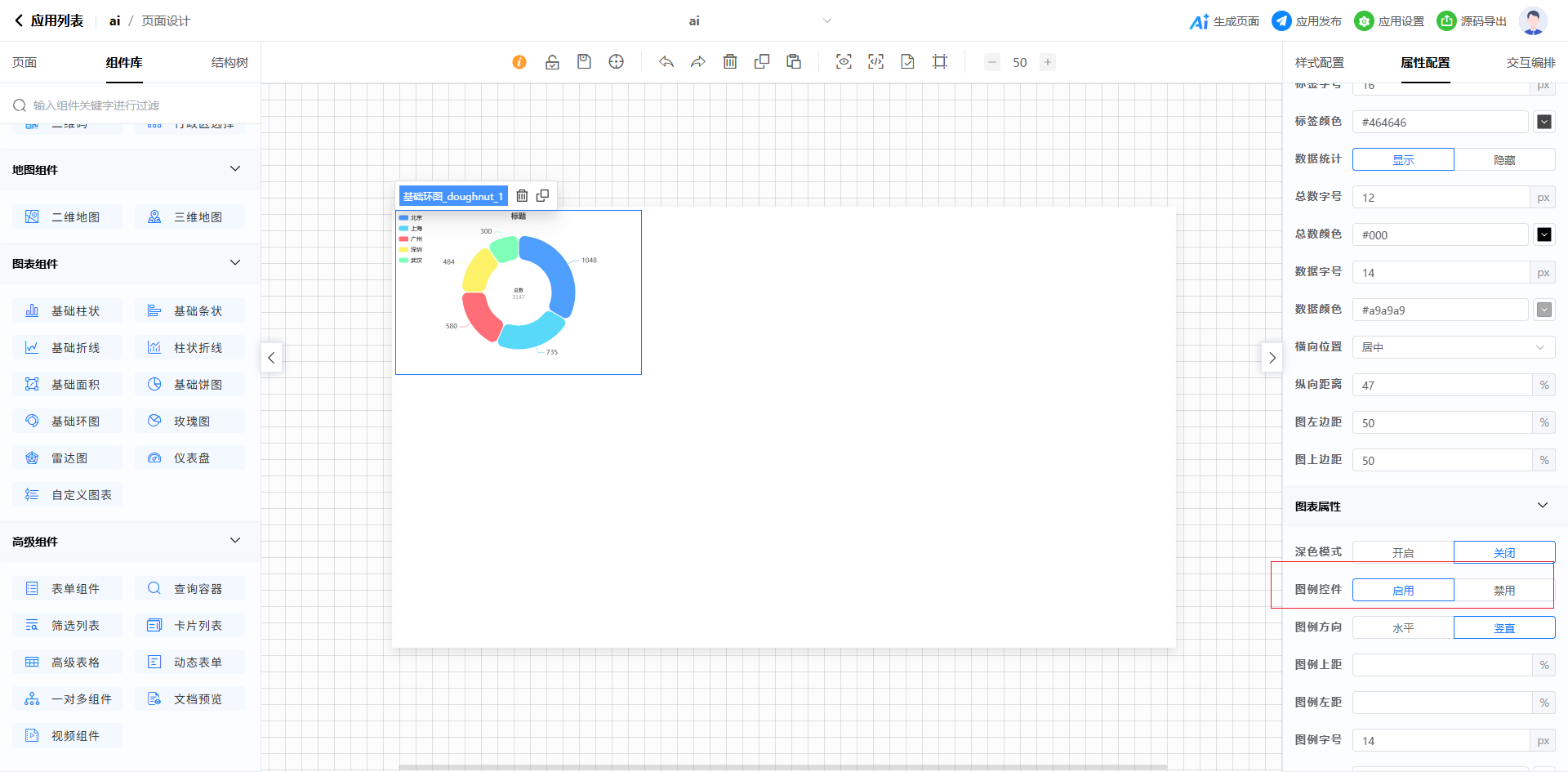Click the save disk icon in toolbar

tap(584, 62)
